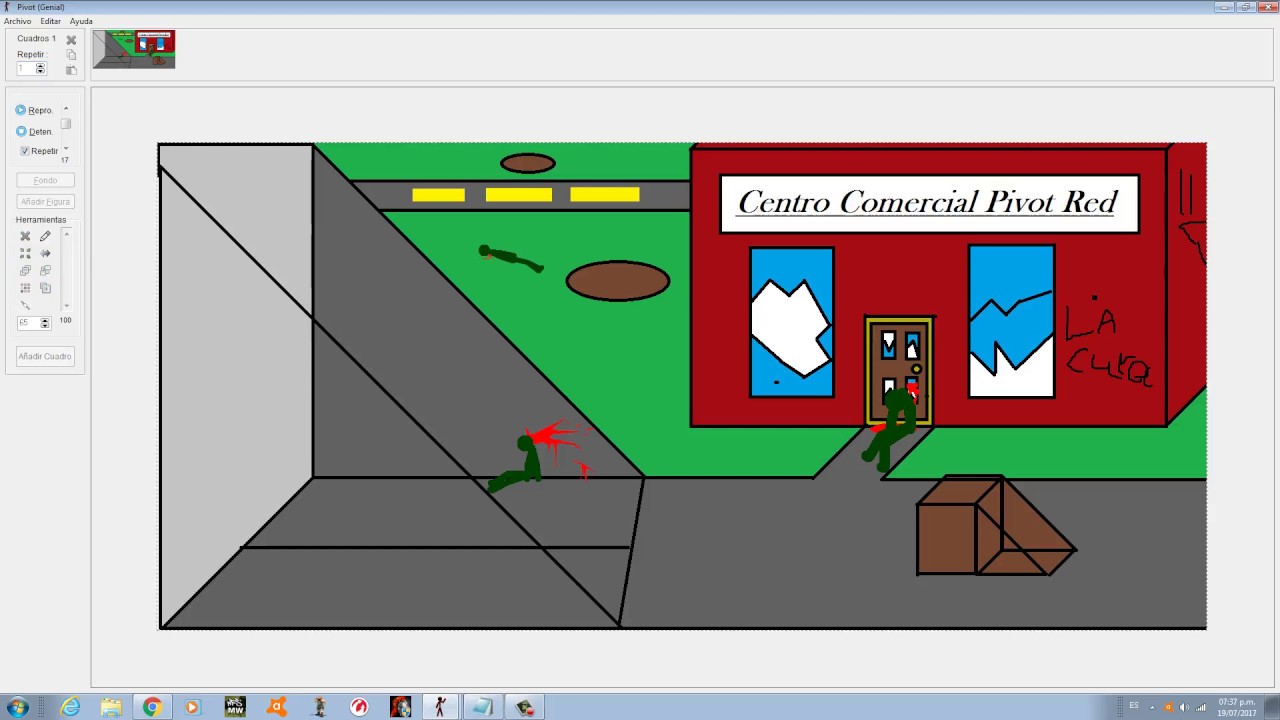Open the network signal tray icon
1280x720 pixels.
click(1201, 707)
